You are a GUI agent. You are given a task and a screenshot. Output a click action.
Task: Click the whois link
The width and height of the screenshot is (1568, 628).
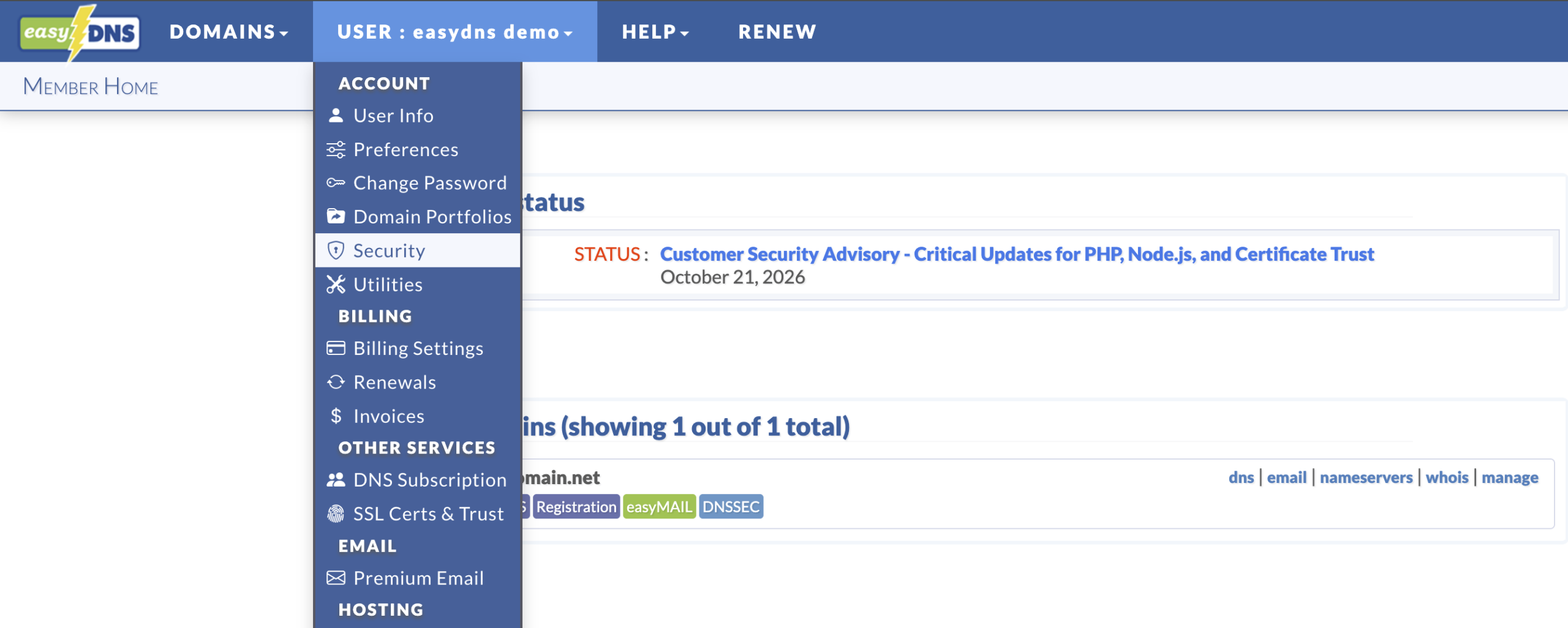click(1447, 477)
